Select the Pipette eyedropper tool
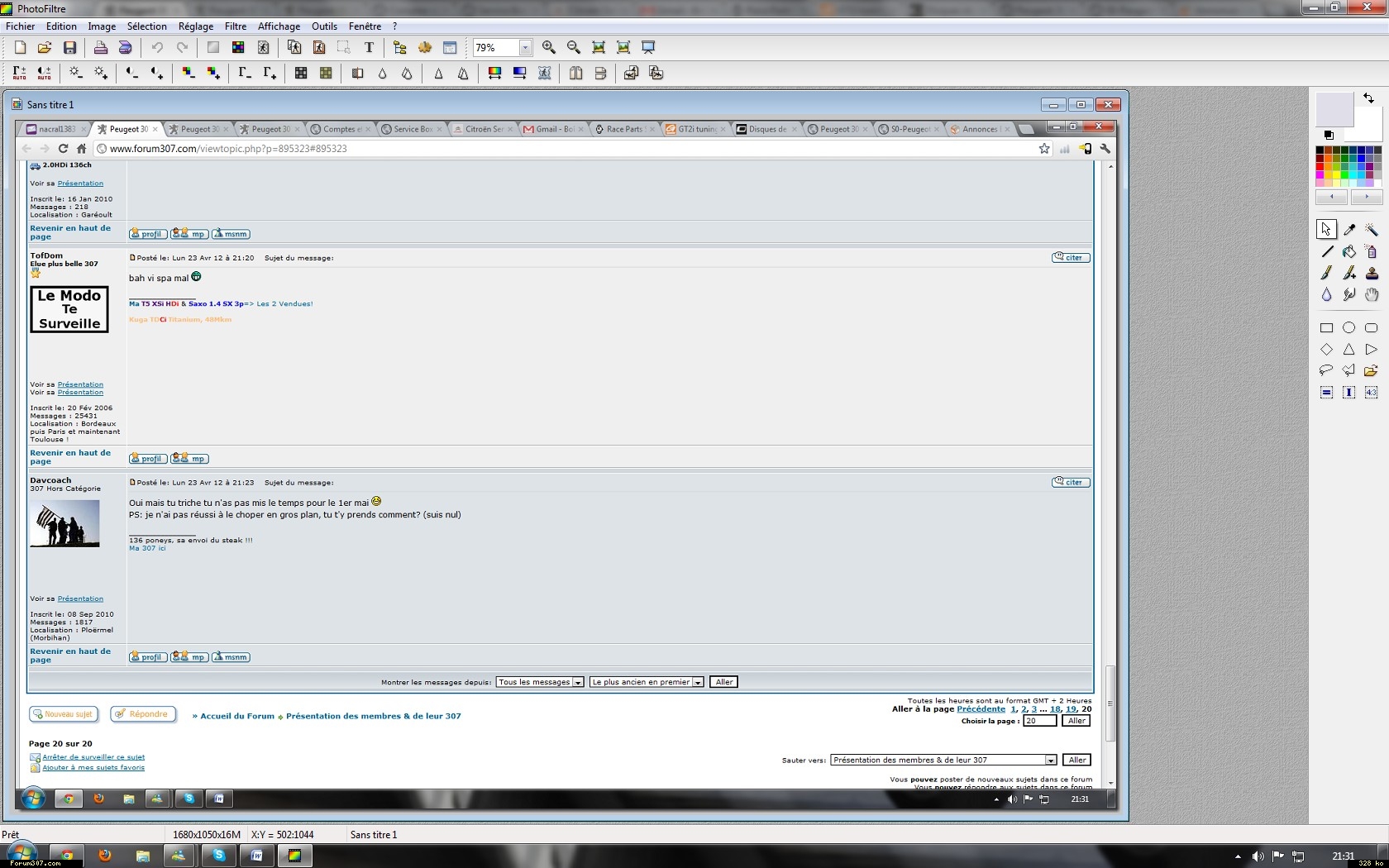The image size is (1389, 868). pos(1349,229)
